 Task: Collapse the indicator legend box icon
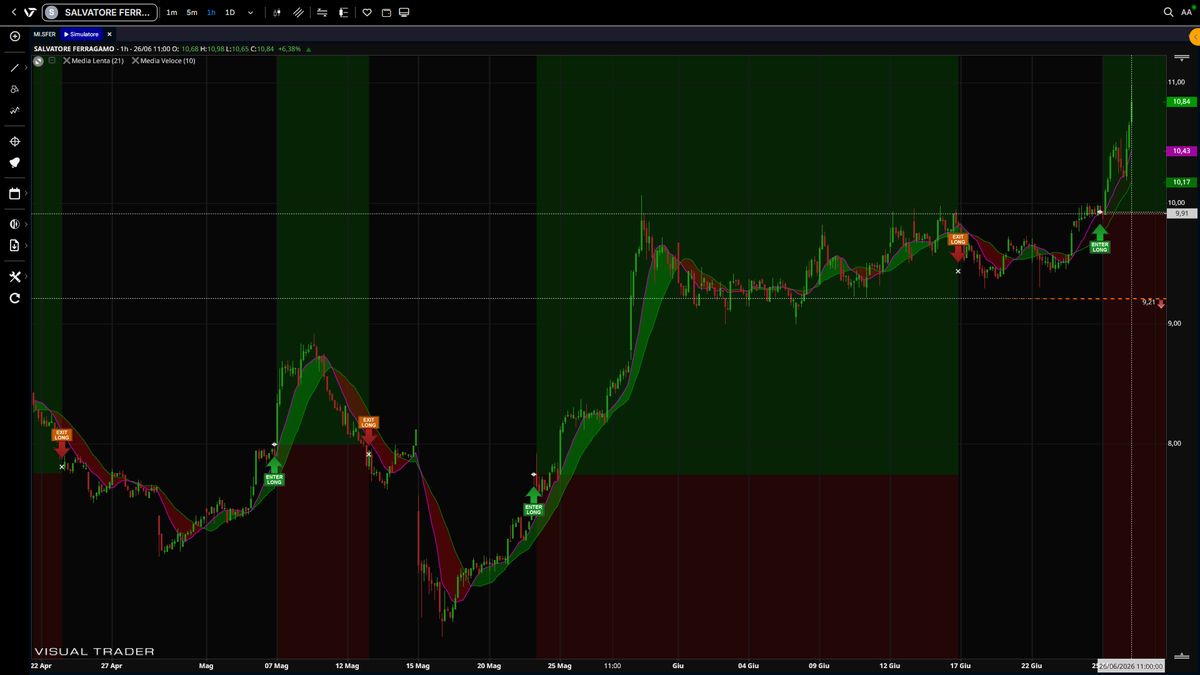point(52,60)
